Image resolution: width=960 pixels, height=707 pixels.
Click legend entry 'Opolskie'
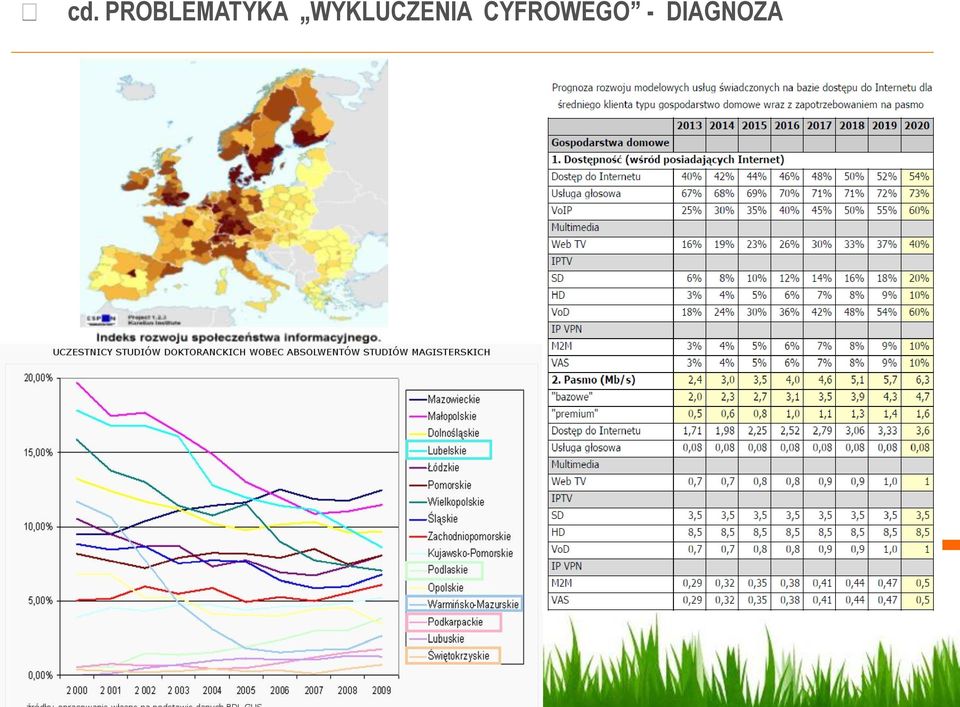[x=445, y=588]
